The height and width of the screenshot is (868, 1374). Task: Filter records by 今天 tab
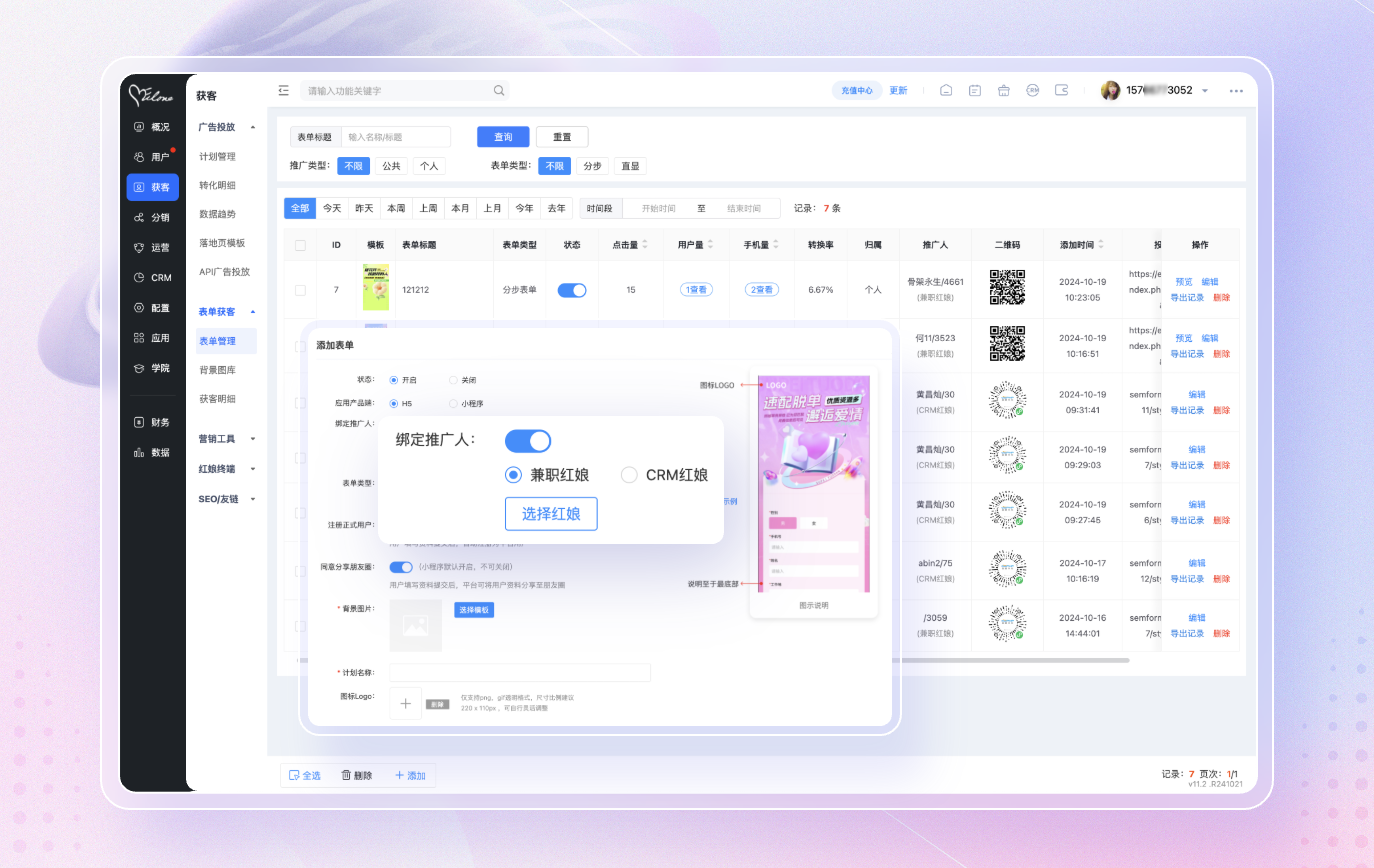[332, 208]
